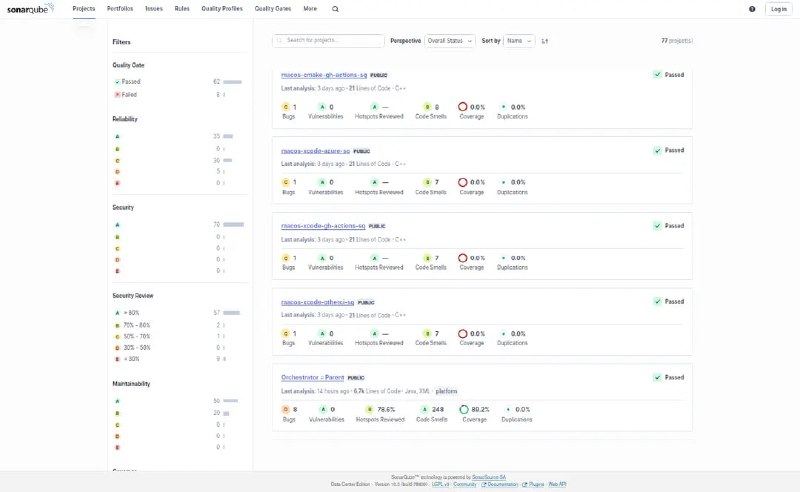The width and height of the screenshot is (800, 492).
Task: Go to the Projects tab
Action: (84, 9)
